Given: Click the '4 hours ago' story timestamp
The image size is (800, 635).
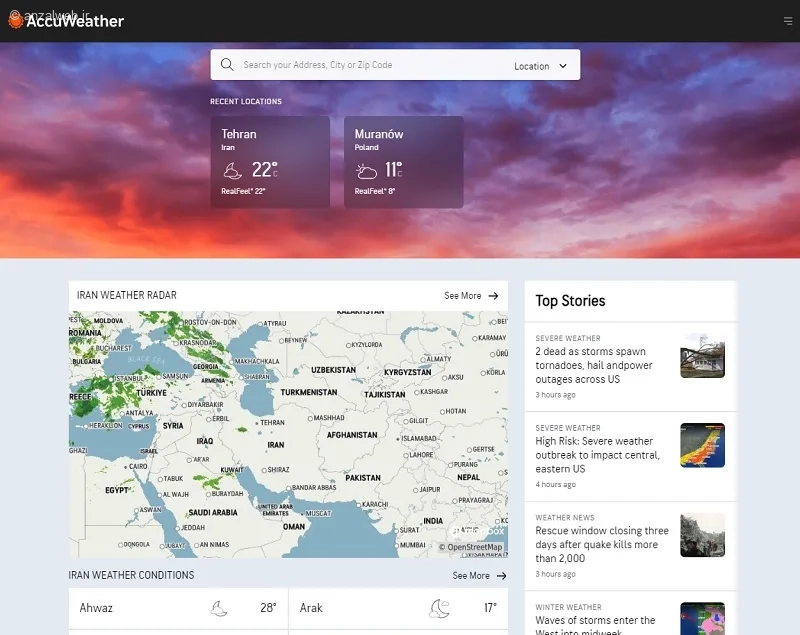Looking at the screenshot, I should [x=556, y=485].
